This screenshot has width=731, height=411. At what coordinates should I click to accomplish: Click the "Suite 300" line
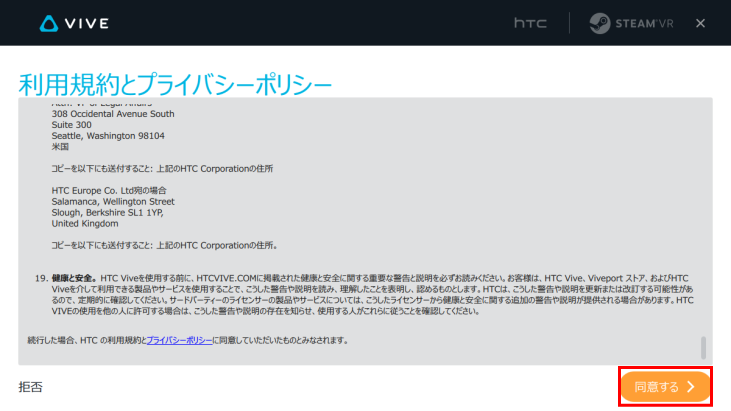click(x=71, y=125)
